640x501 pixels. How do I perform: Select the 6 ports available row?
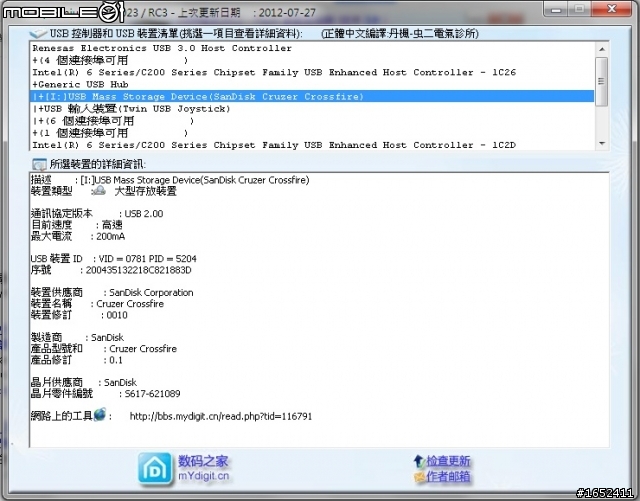pos(312,121)
